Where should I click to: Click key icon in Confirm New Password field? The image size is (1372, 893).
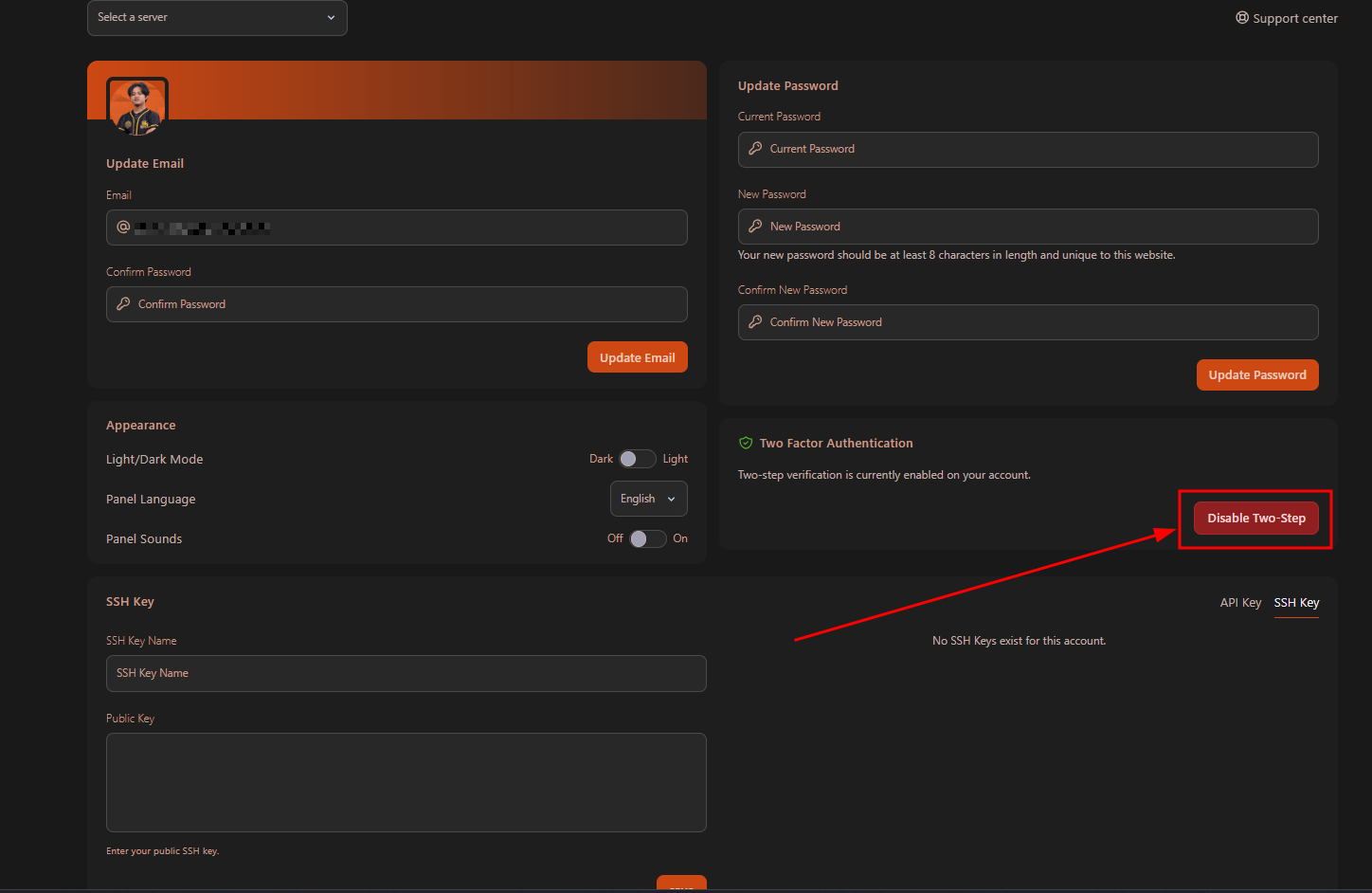click(x=755, y=322)
